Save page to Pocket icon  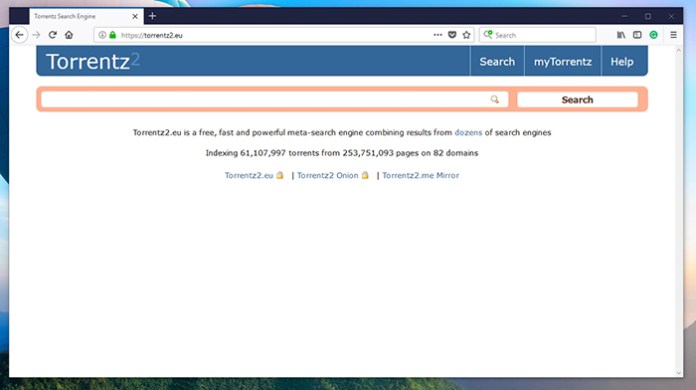pos(452,35)
